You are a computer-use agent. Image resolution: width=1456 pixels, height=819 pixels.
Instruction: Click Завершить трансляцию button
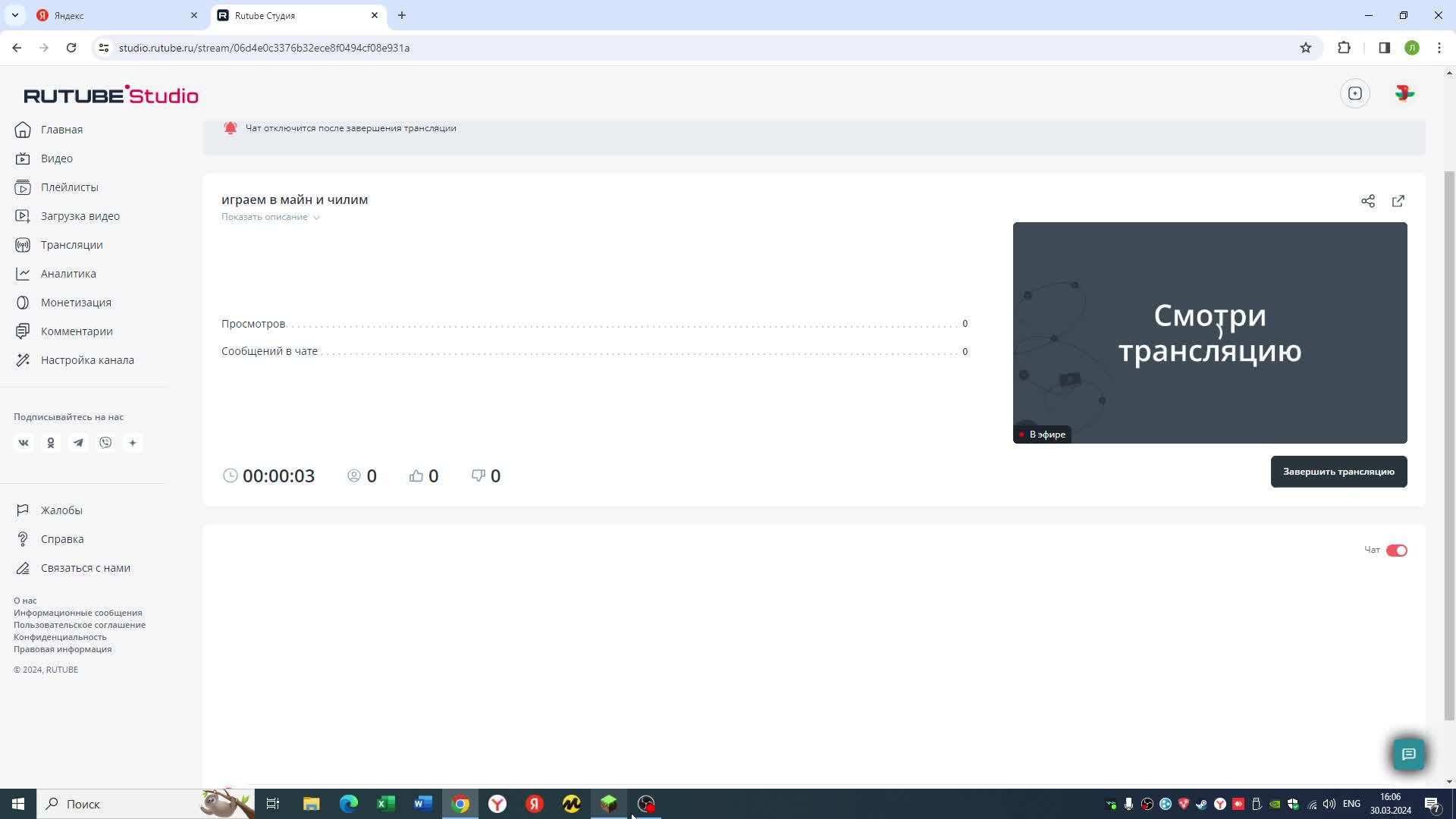(1338, 472)
